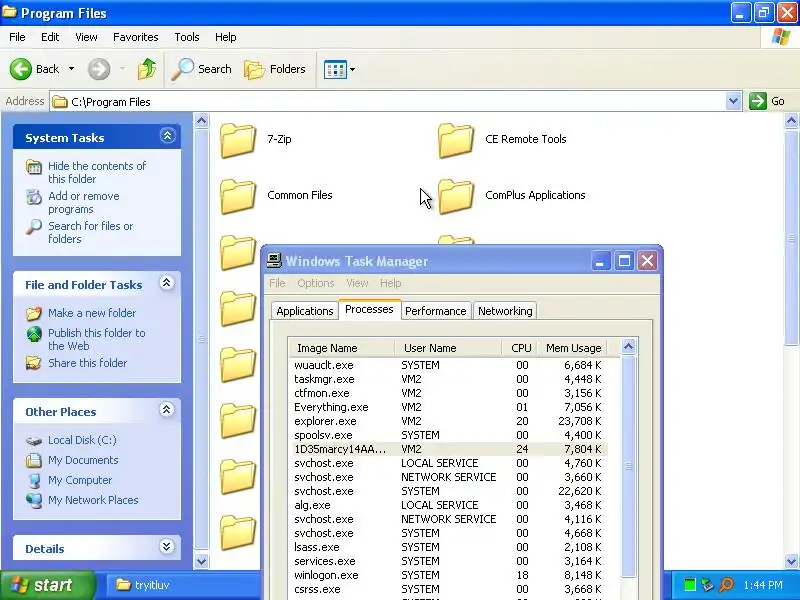Screen dimensions: 800x600
Task: Select the lsass.exe process row
Action: 448,547
